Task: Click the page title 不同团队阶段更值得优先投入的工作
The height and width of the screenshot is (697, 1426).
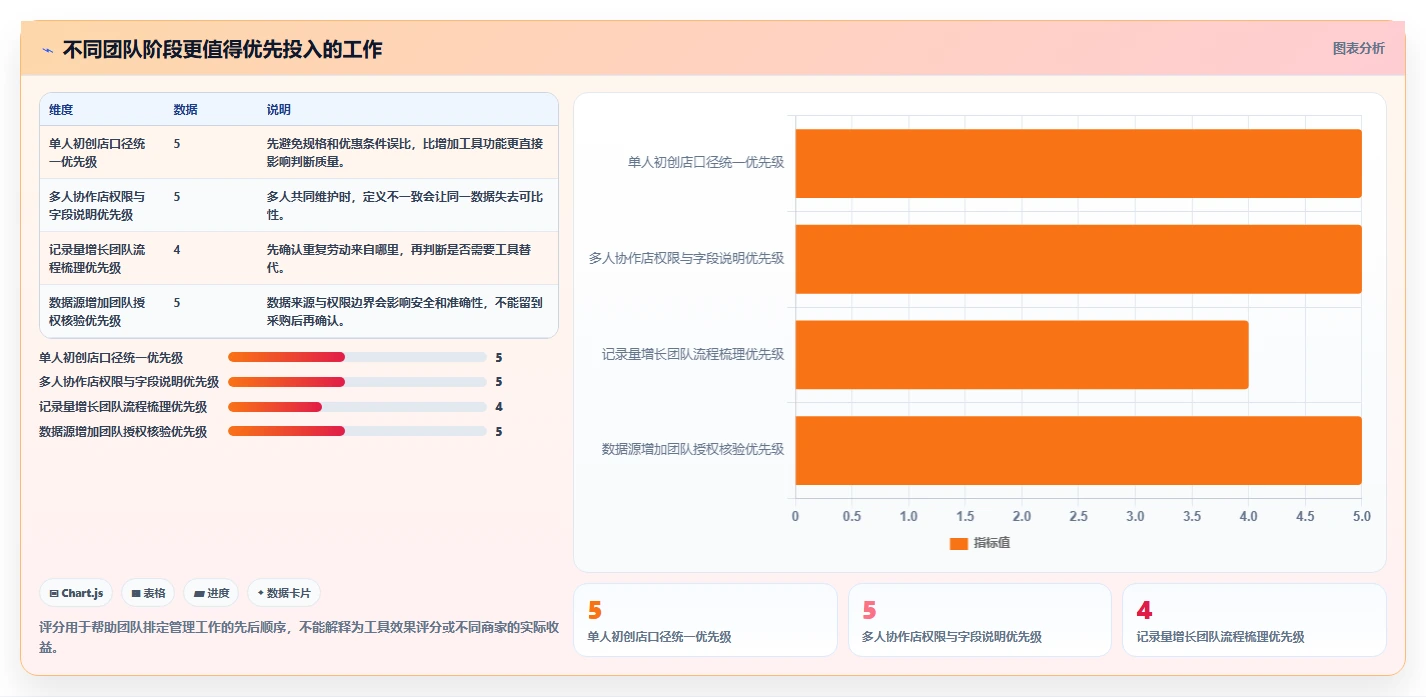Action: (x=222, y=49)
